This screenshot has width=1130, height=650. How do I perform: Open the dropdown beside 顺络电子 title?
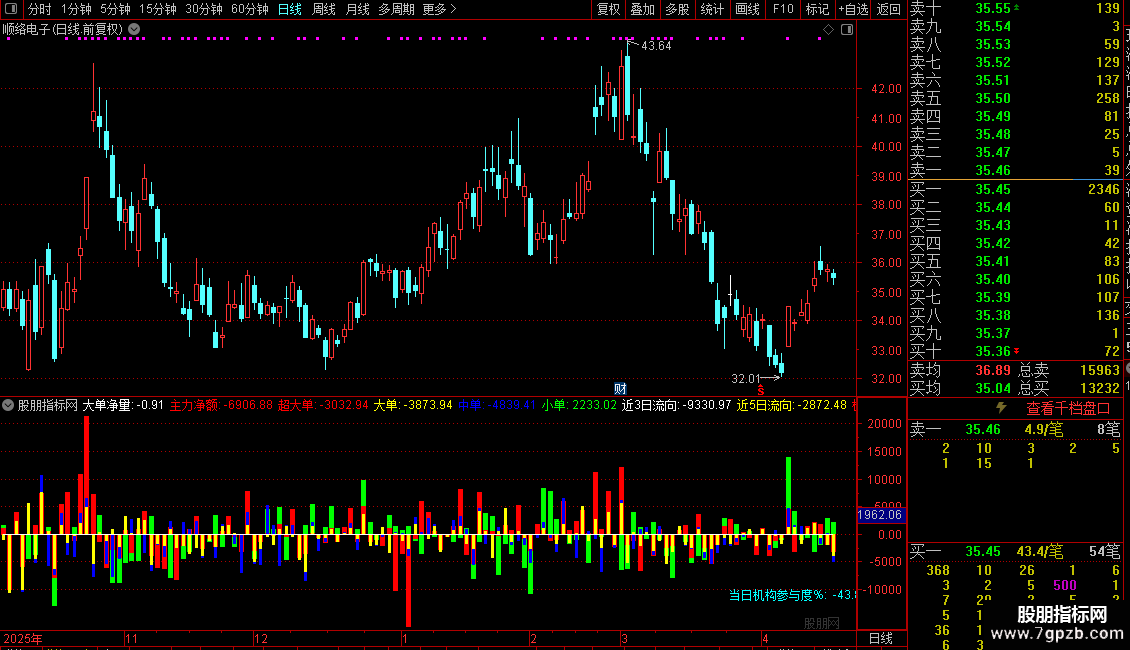tap(134, 30)
